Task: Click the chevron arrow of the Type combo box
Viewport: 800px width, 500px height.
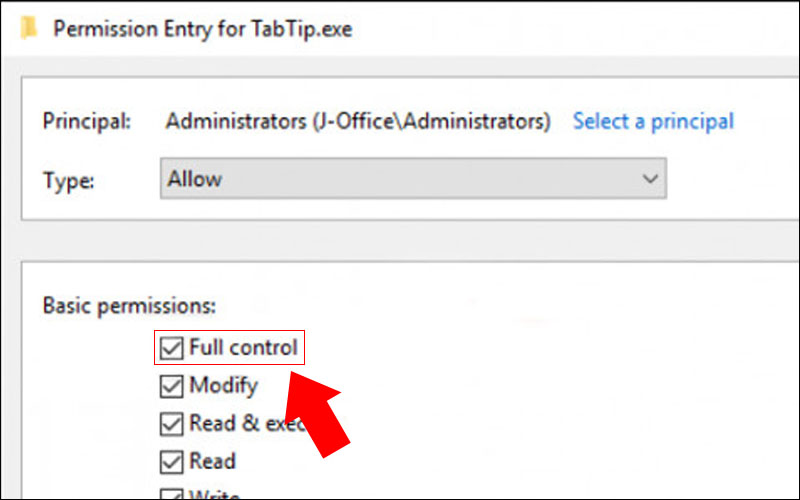Action: pyautogui.click(x=650, y=179)
